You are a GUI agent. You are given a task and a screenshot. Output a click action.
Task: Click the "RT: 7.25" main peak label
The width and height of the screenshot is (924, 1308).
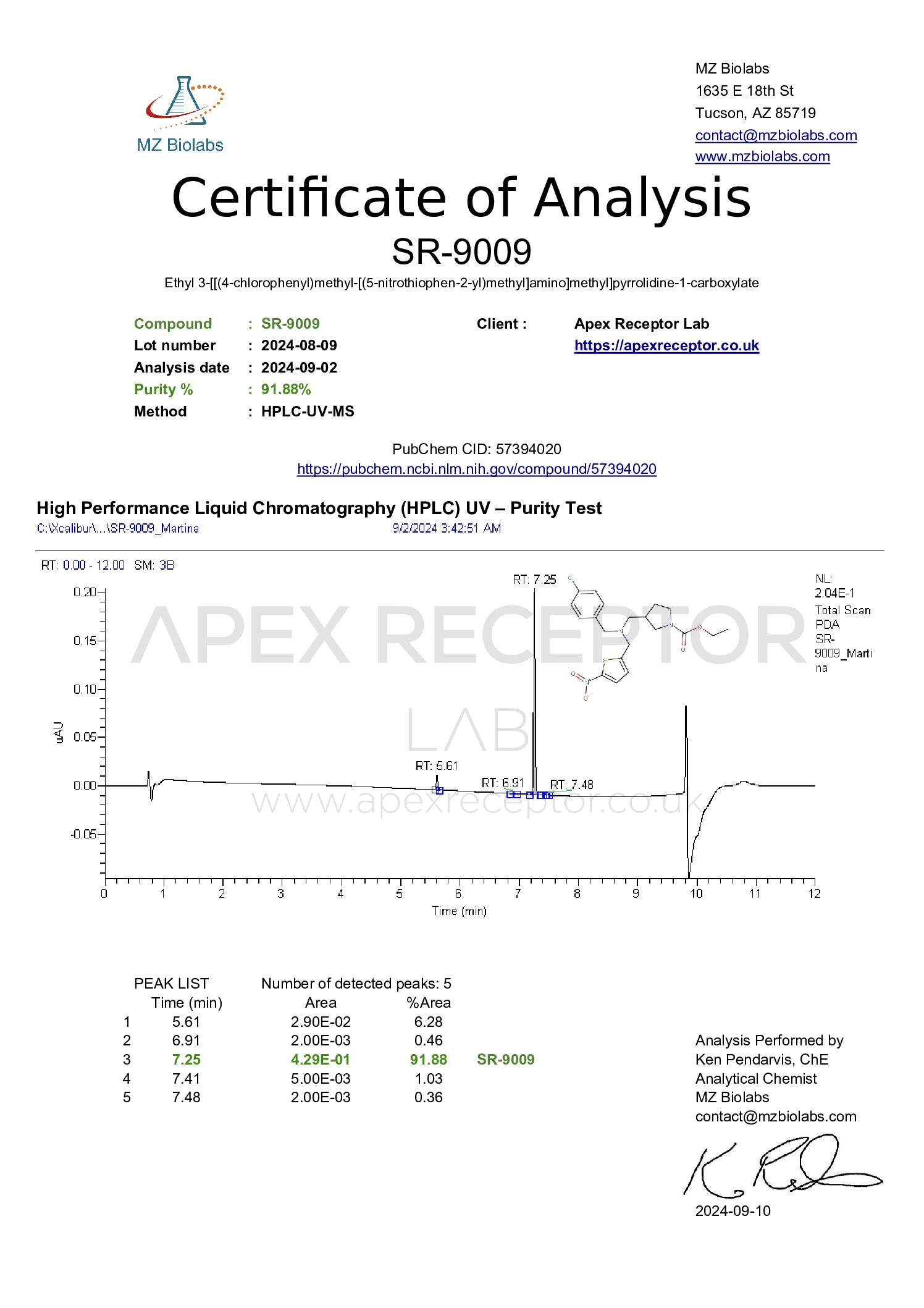534,580
